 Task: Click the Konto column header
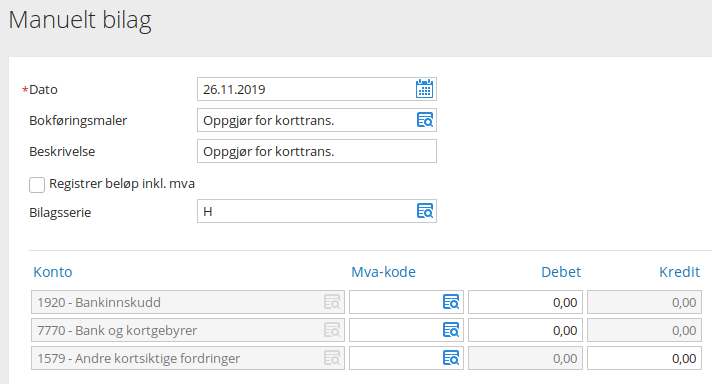click(53, 272)
